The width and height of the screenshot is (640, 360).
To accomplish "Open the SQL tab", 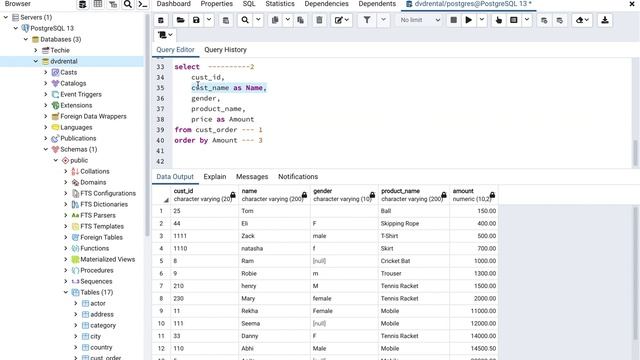I will coord(249,4).
